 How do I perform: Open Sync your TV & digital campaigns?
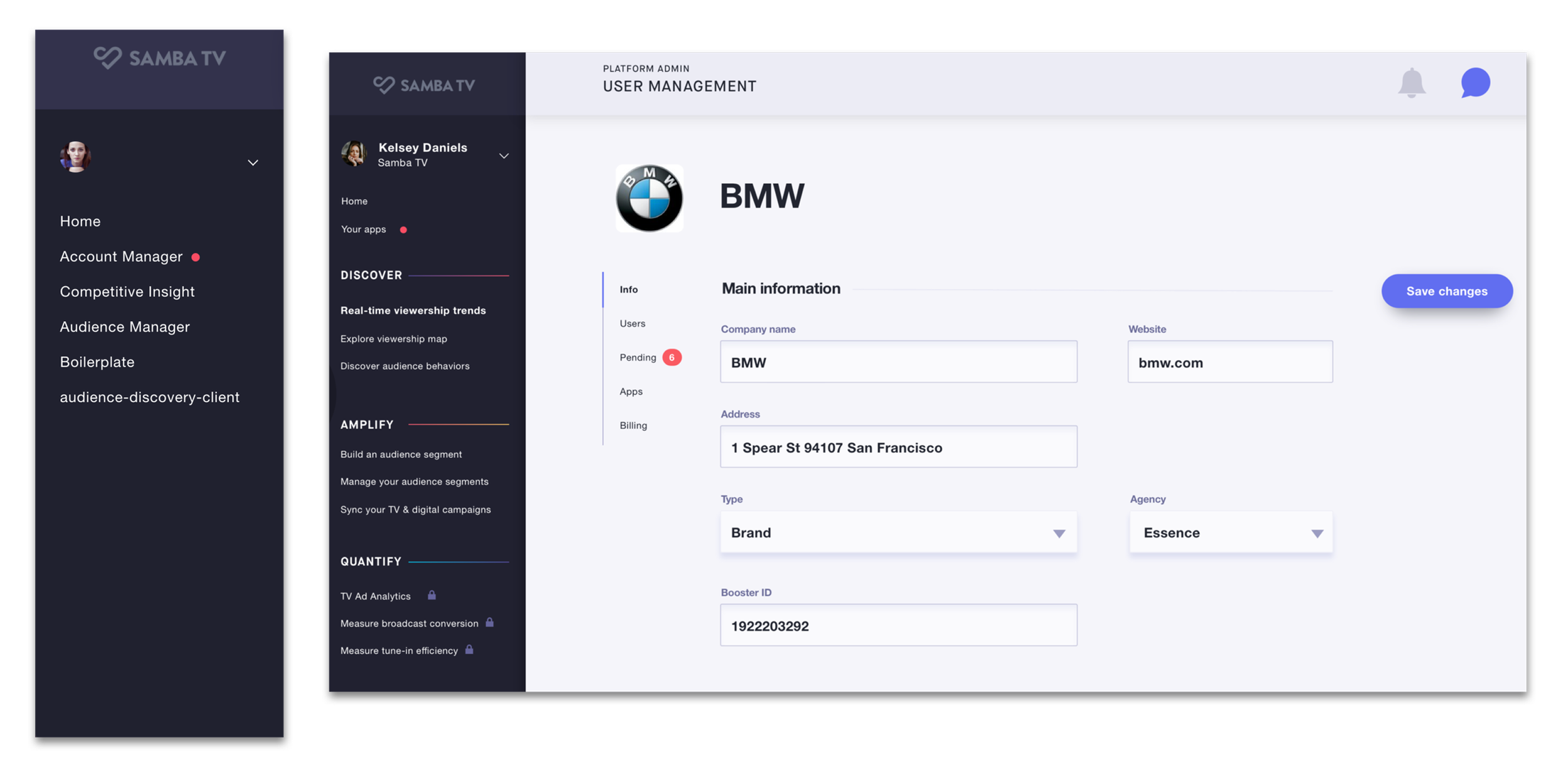point(416,510)
